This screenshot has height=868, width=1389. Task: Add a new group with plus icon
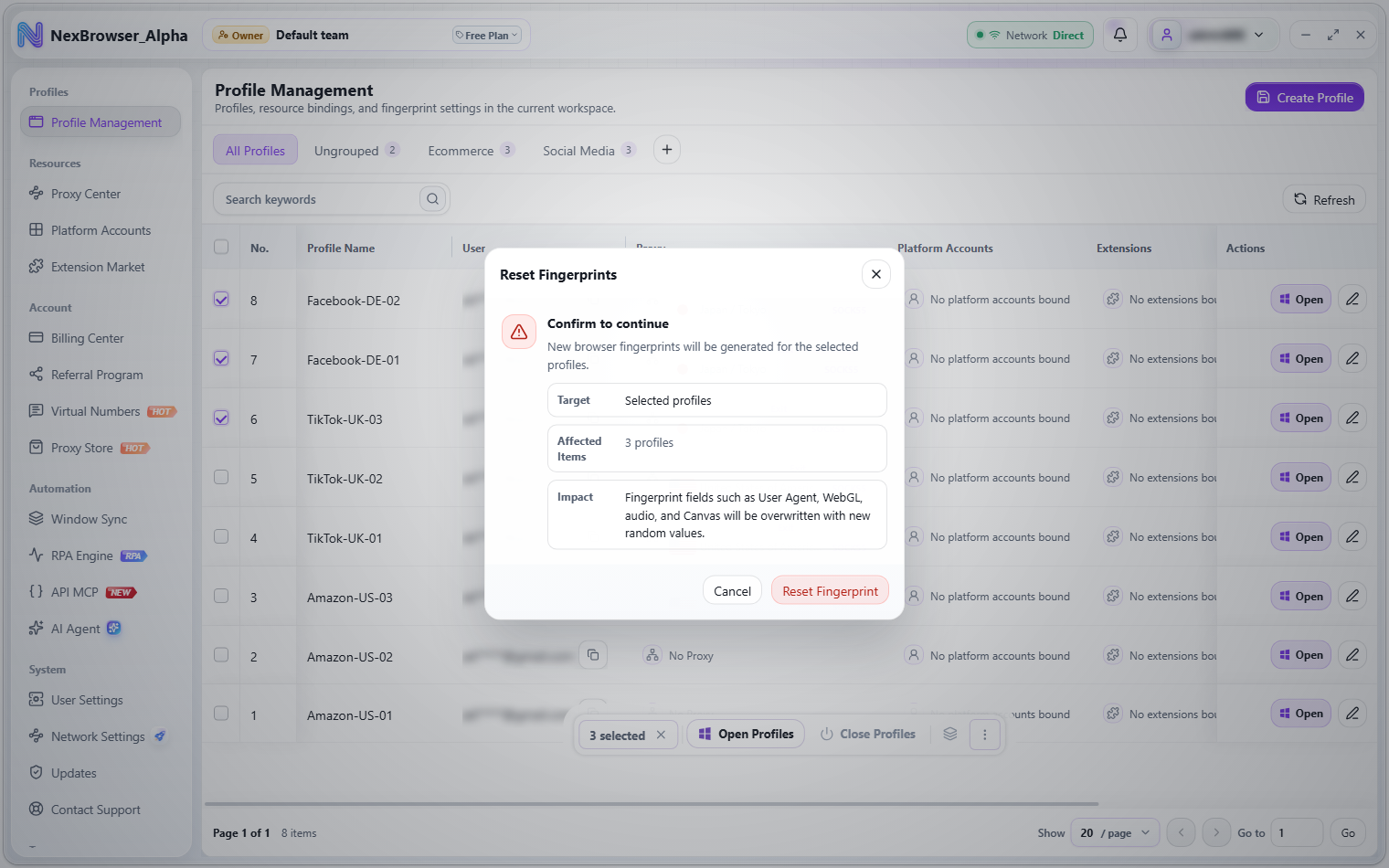[x=667, y=150]
